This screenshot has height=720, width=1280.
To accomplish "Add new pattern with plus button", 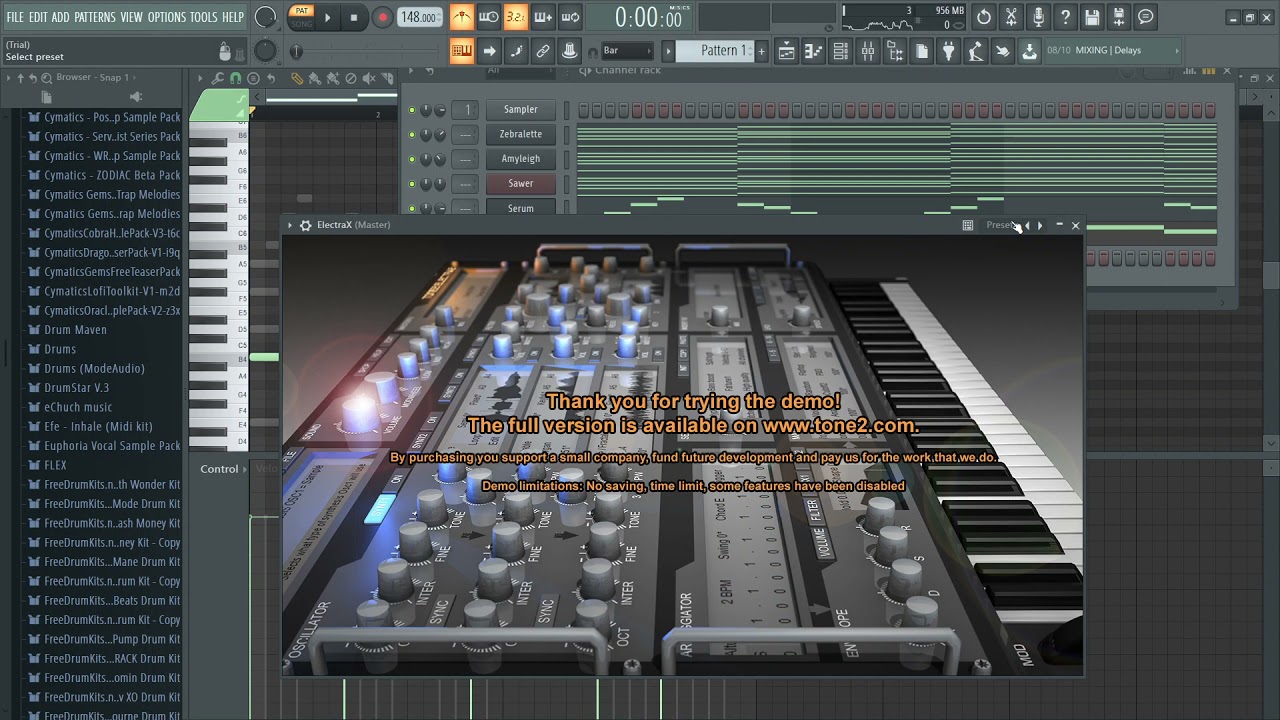I will 761,51.
